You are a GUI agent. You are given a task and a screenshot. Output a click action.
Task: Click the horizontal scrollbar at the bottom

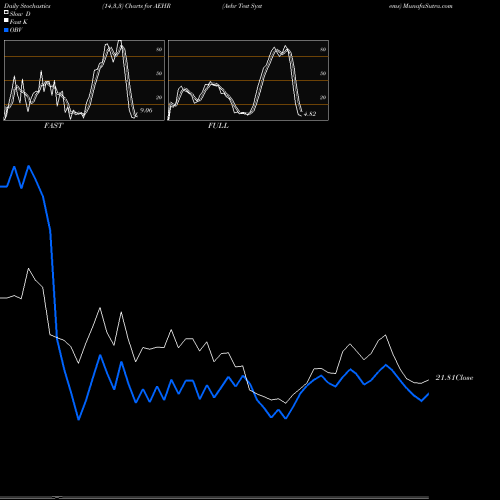(x=214, y=497)
